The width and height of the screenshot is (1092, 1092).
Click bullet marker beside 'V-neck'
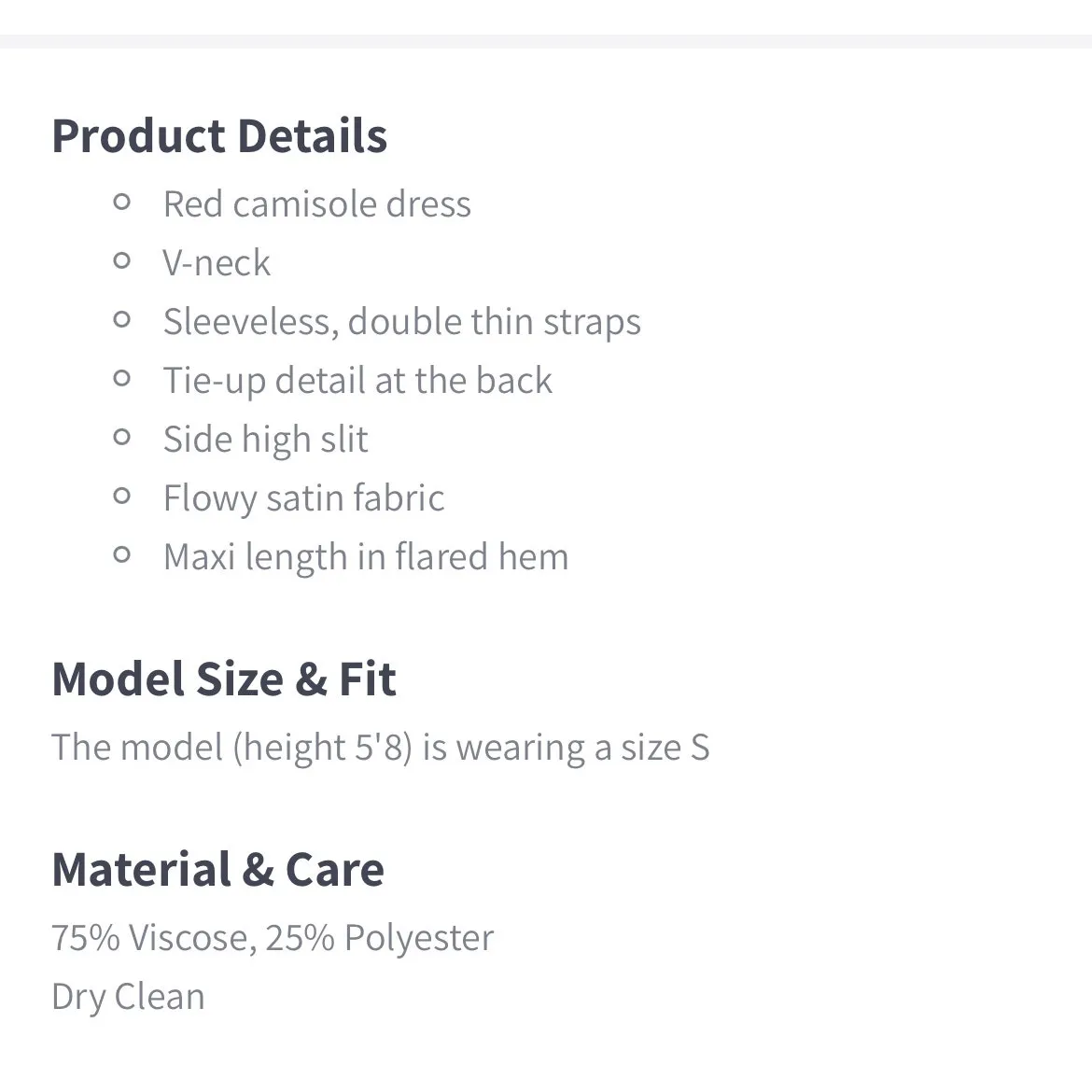[x=121, y=260]
